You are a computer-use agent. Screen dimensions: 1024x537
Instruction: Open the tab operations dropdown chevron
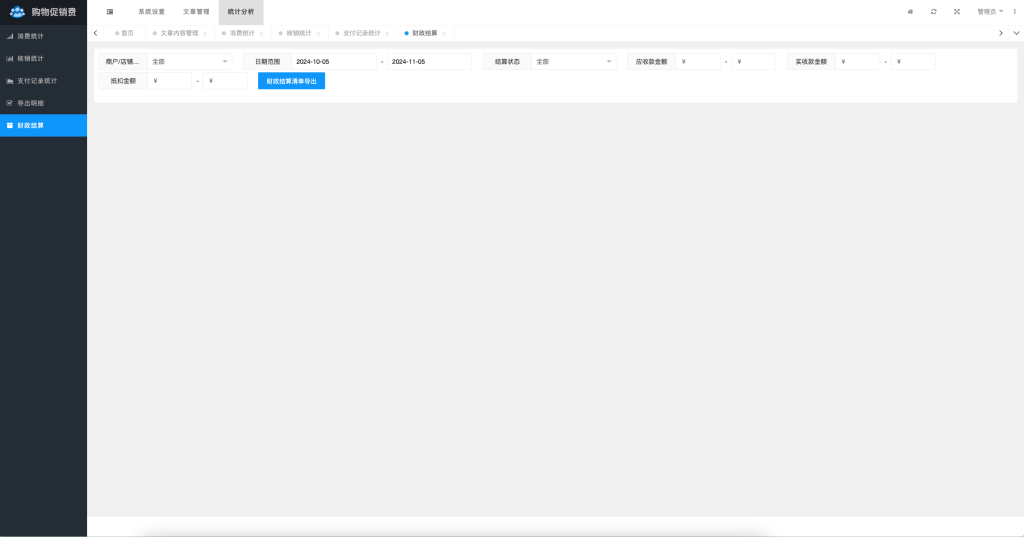coord(1016,33)
